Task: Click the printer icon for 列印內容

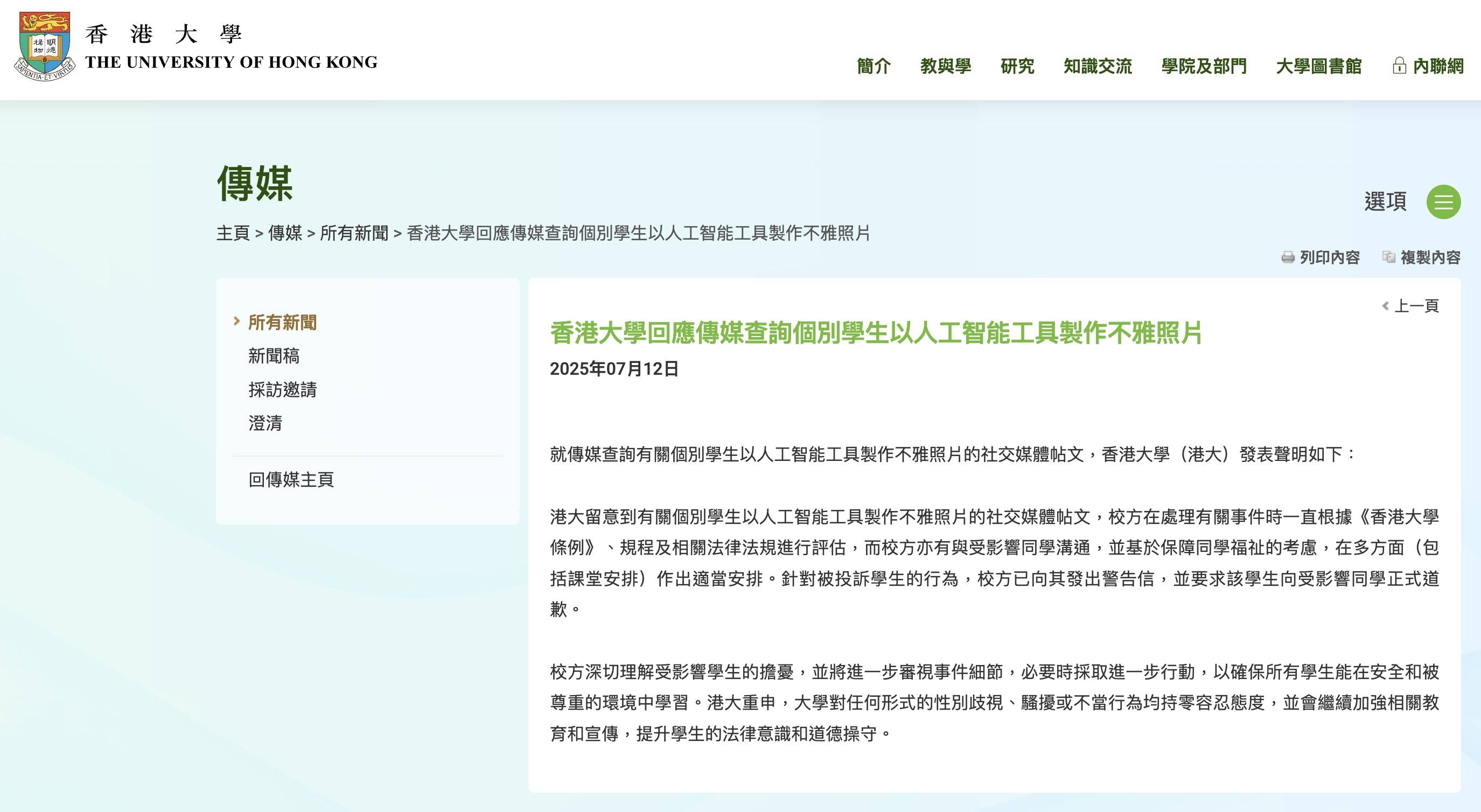Action: point(1288,257)
